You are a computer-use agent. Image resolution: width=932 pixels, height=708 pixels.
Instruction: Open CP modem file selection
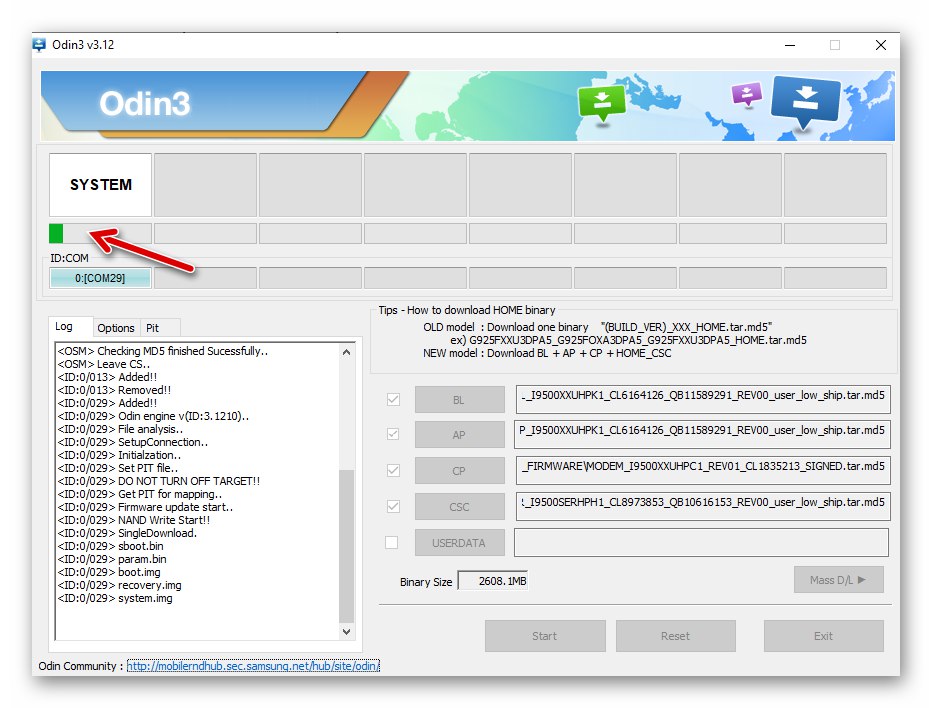tap(459, 470)
